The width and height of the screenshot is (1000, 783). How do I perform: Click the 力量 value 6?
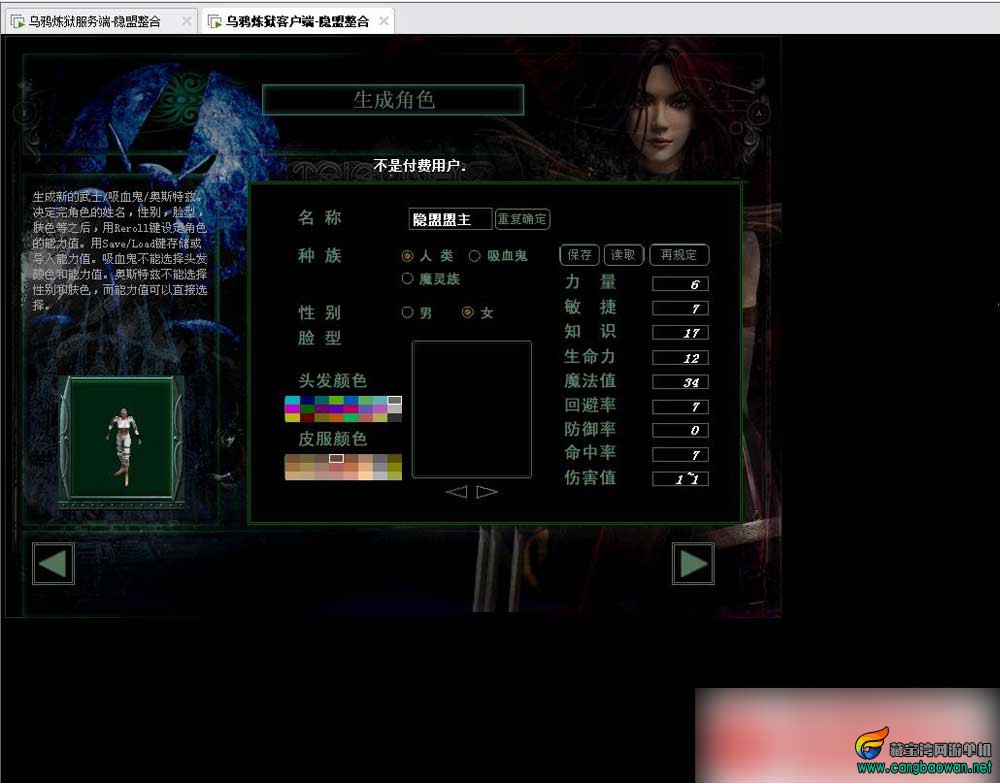pos(680,284)
